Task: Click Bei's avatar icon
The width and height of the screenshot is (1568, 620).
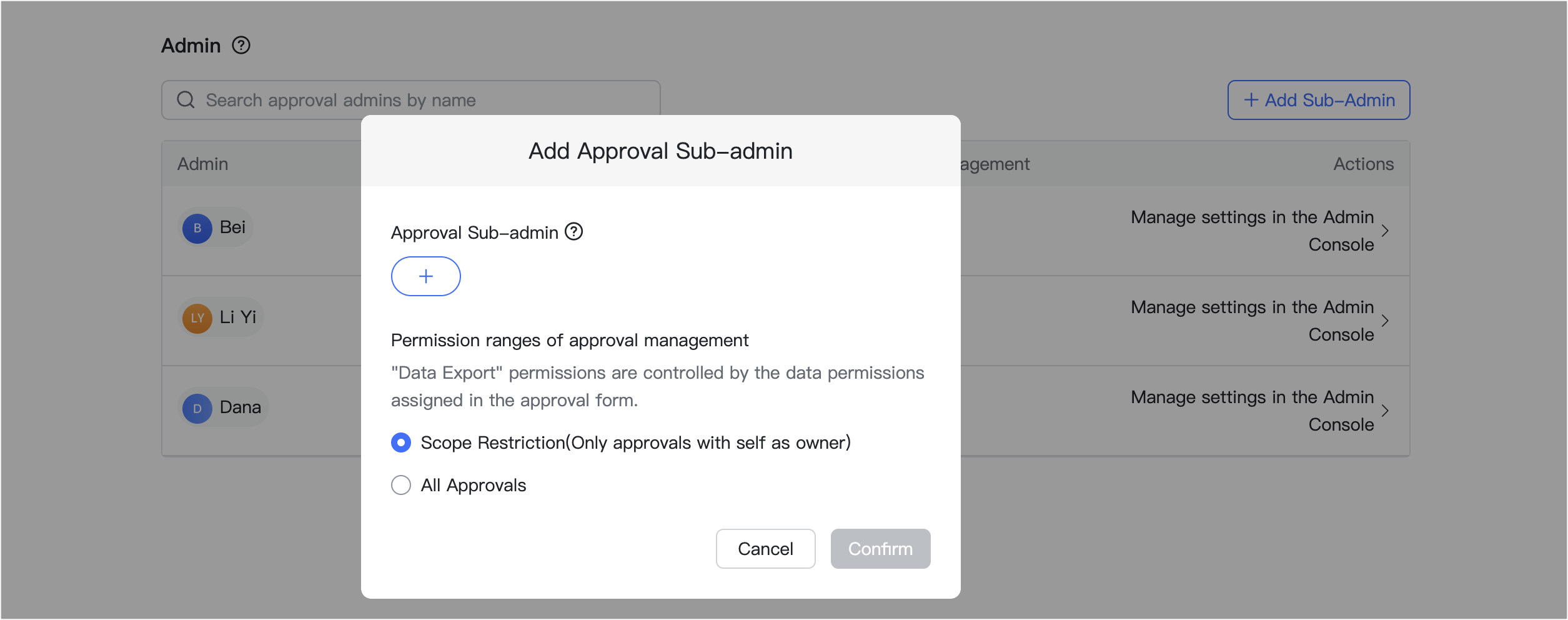Action: pyautogui.click(x=197, y=227)
